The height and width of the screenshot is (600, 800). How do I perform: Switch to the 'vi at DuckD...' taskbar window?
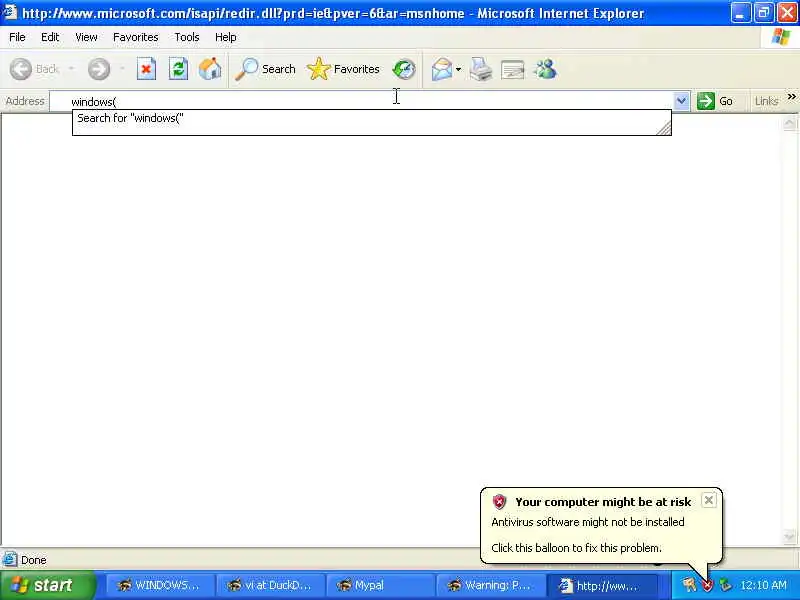point(269,586)
